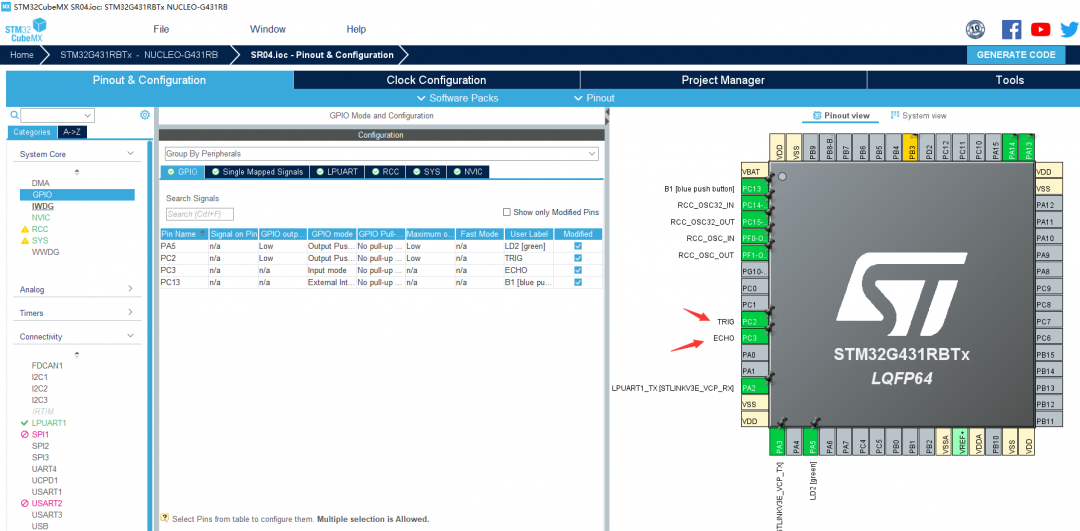
Task: Click pin PF0 next to RCC_OSC_IN
Action: 755,238
